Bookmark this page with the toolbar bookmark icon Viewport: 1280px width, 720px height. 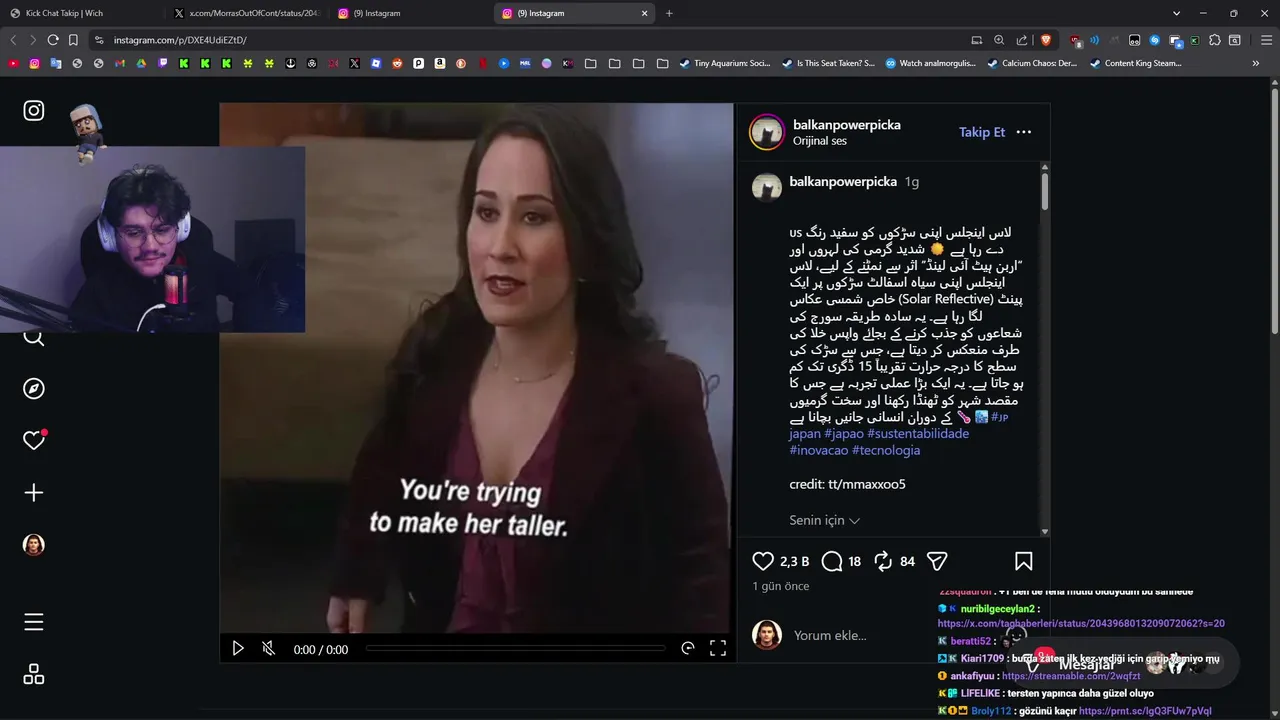tap(73, 40)
